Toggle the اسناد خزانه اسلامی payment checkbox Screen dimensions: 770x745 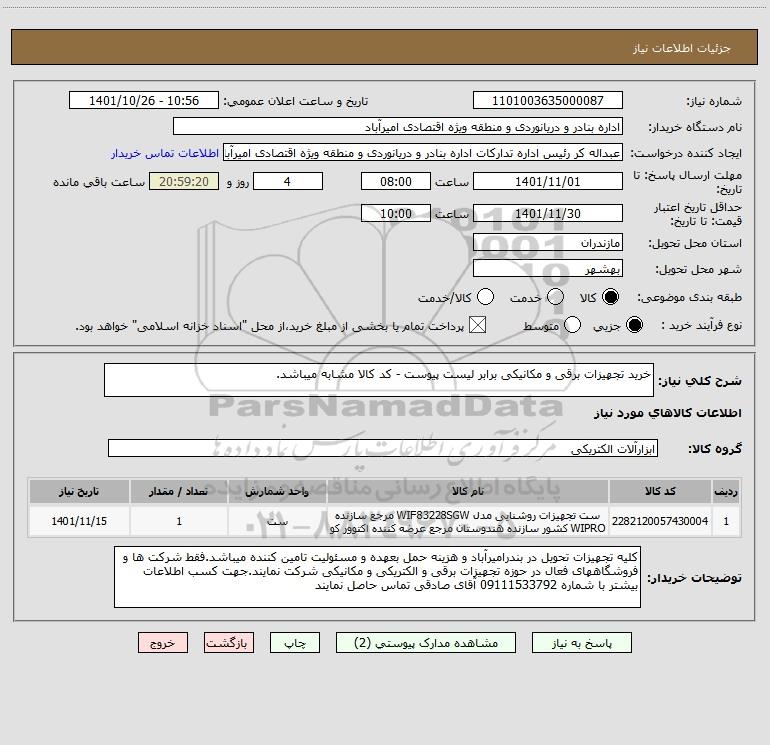pyautogui.click(x=477, y=325)
